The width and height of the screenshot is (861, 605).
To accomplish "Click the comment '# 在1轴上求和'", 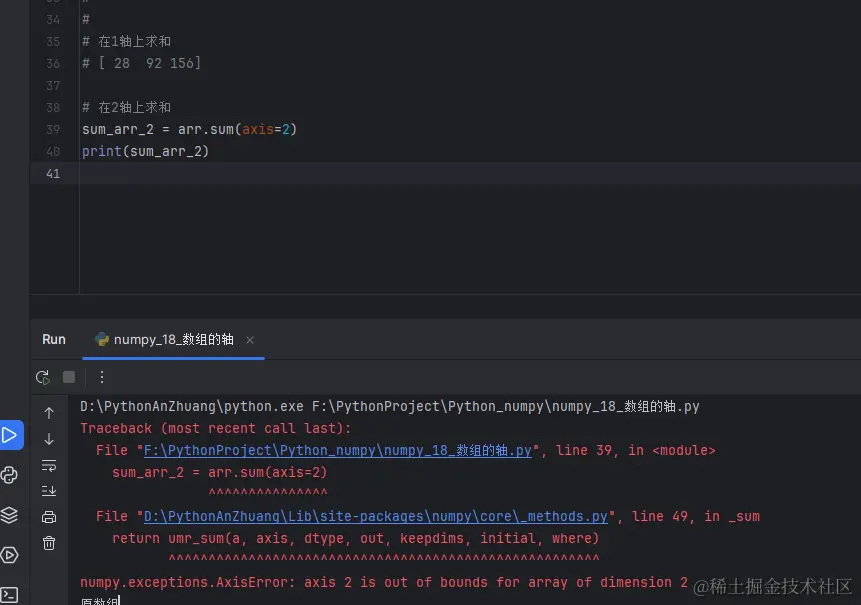I will pos(126,41).
